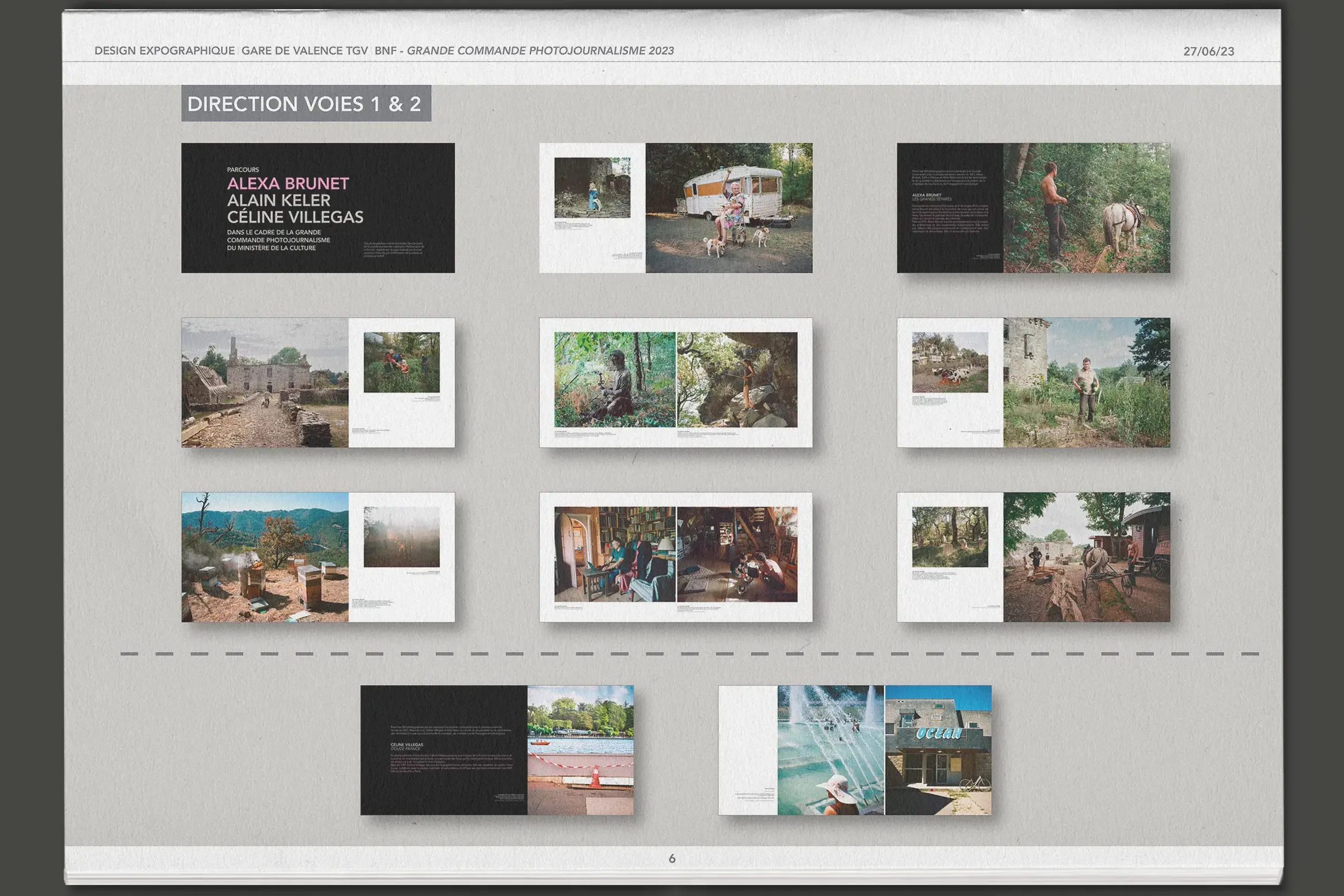Click 'GARE DE VALENCE TGV' in the header
The width and height of the screenshot is (1344, 896).
(304, 51)
